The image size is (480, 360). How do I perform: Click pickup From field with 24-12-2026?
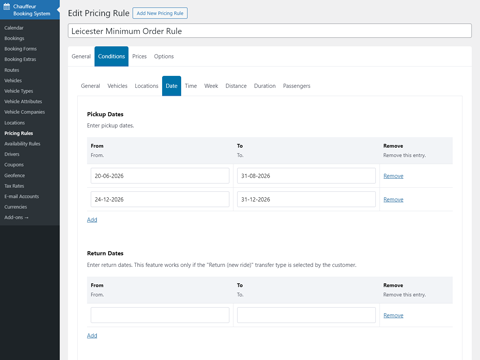click(160, 199)
